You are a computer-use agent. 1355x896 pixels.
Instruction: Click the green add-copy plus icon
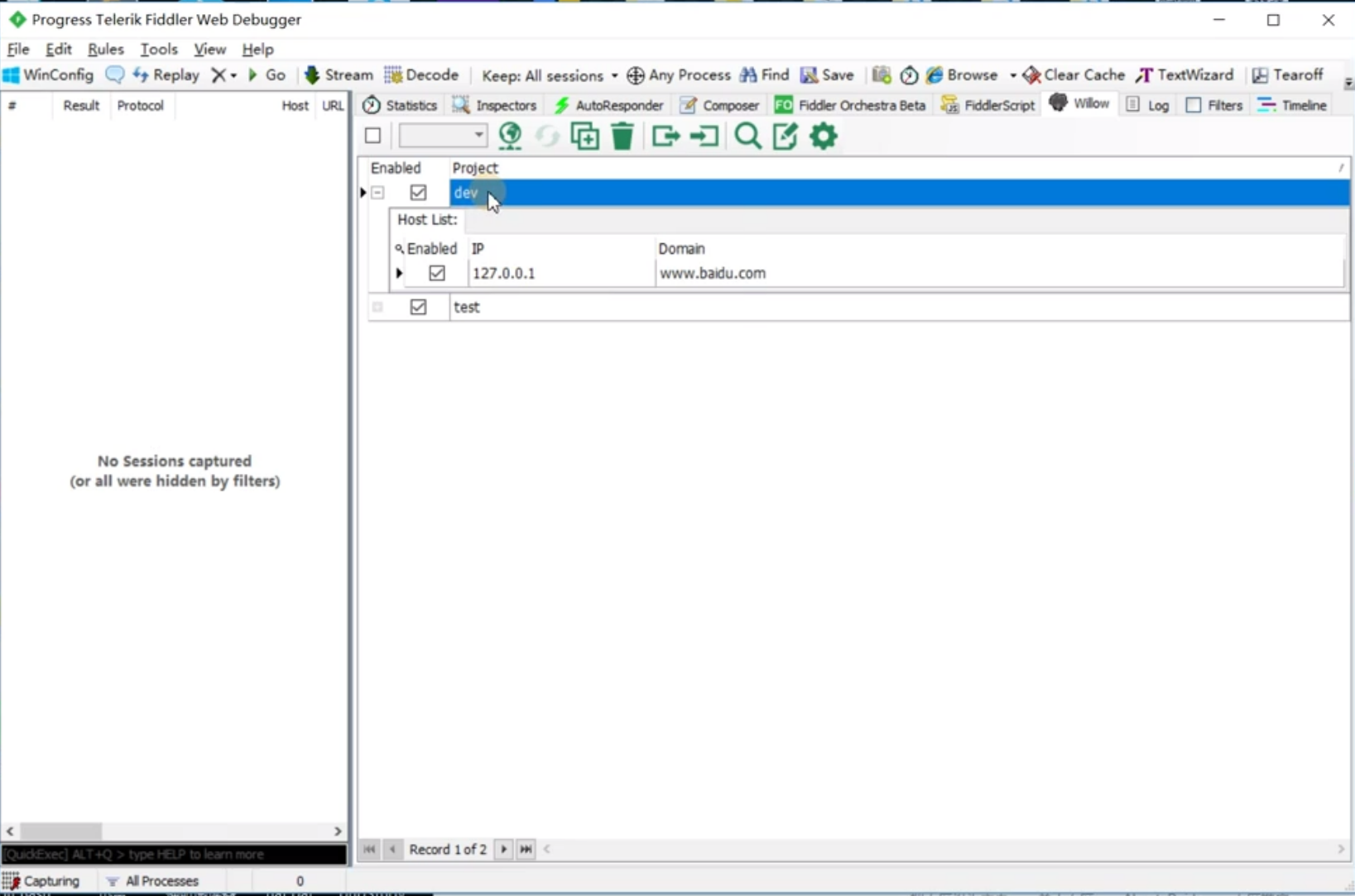585,136
